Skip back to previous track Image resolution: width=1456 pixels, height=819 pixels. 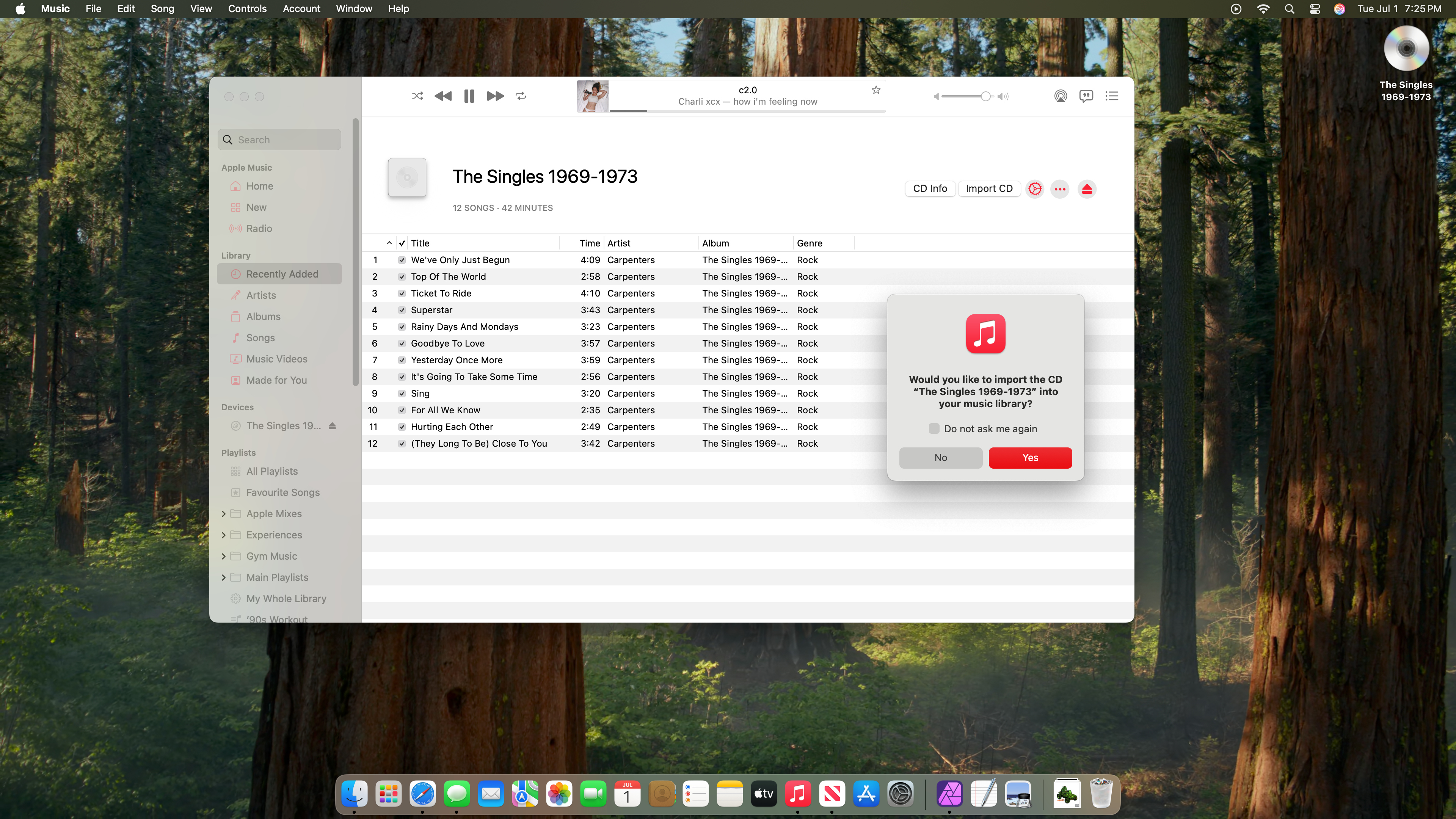pos(443,96)
